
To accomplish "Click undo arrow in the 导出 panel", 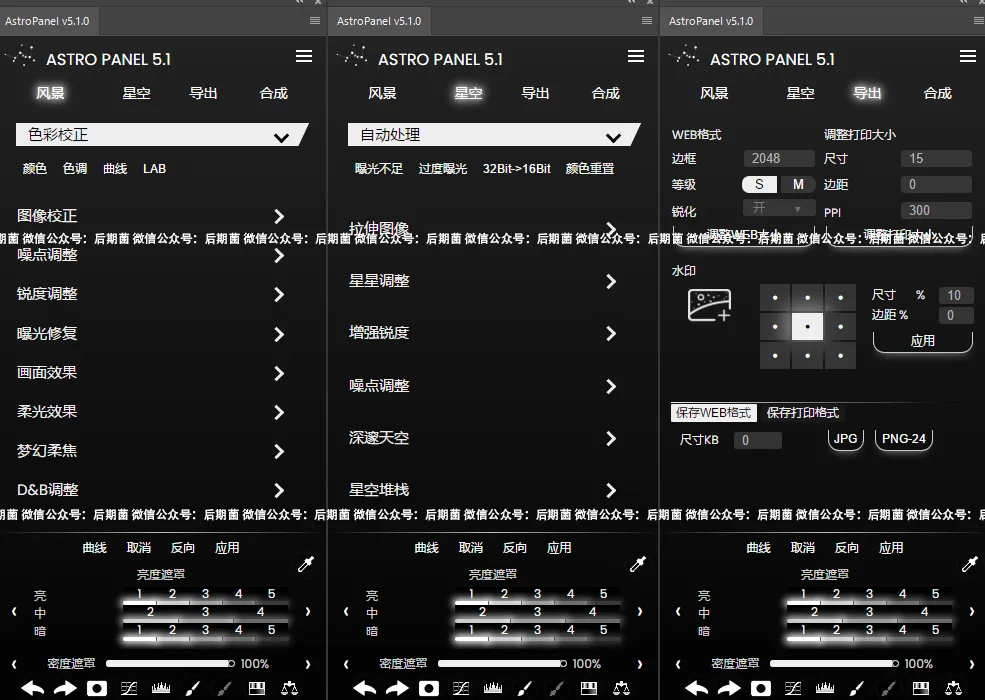I will [x=697, y=688].
